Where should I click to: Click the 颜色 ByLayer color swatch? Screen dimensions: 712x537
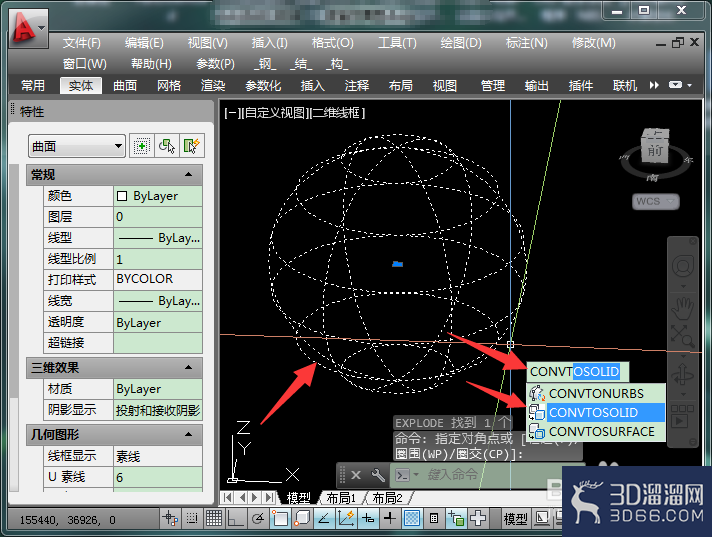(x=122, y=196)
